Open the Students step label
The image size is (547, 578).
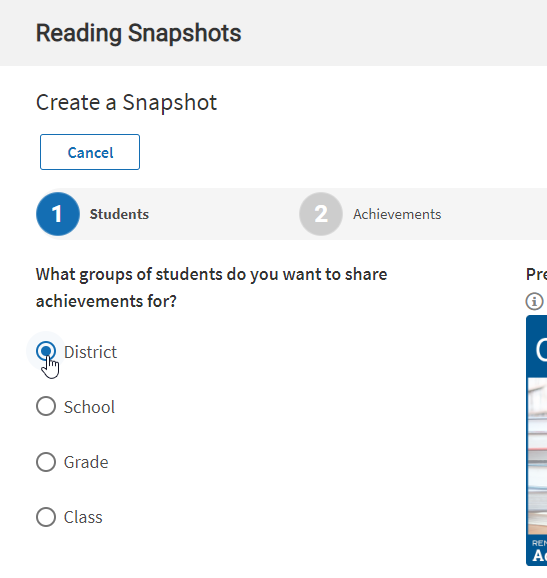pyautogui.click(x=119, y=214)
